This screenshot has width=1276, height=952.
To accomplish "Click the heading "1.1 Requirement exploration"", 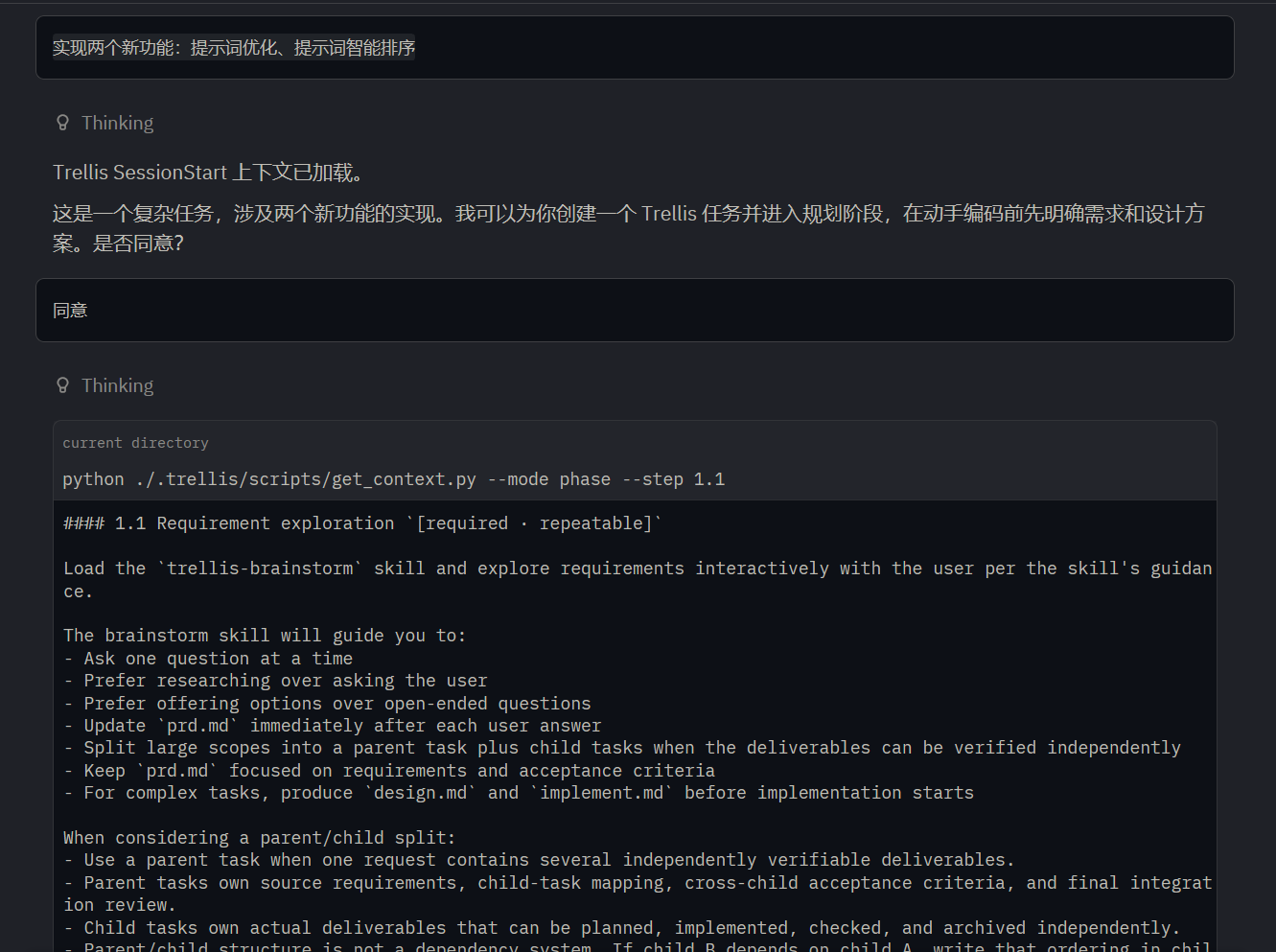I will (362, 523).
